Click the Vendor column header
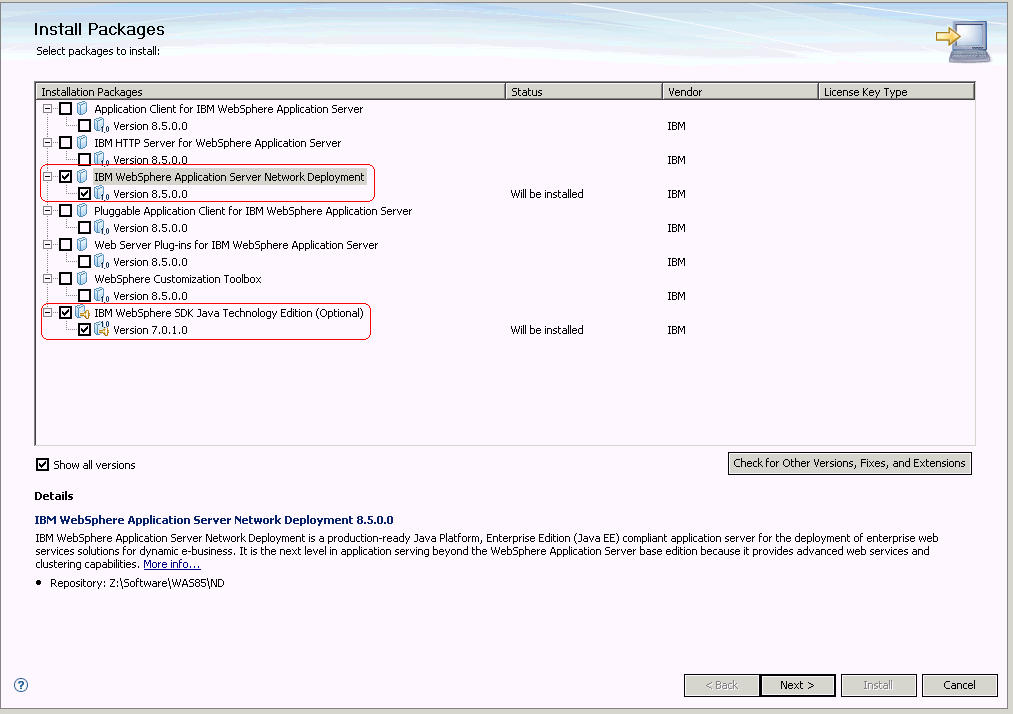Screen dimensions: 1013x714 point(740,92)
